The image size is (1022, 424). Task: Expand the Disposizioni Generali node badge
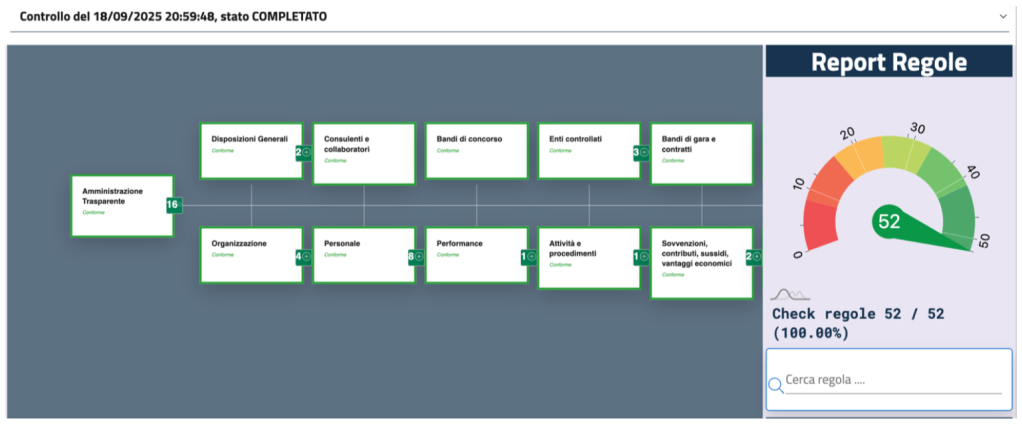coord(303,152)
